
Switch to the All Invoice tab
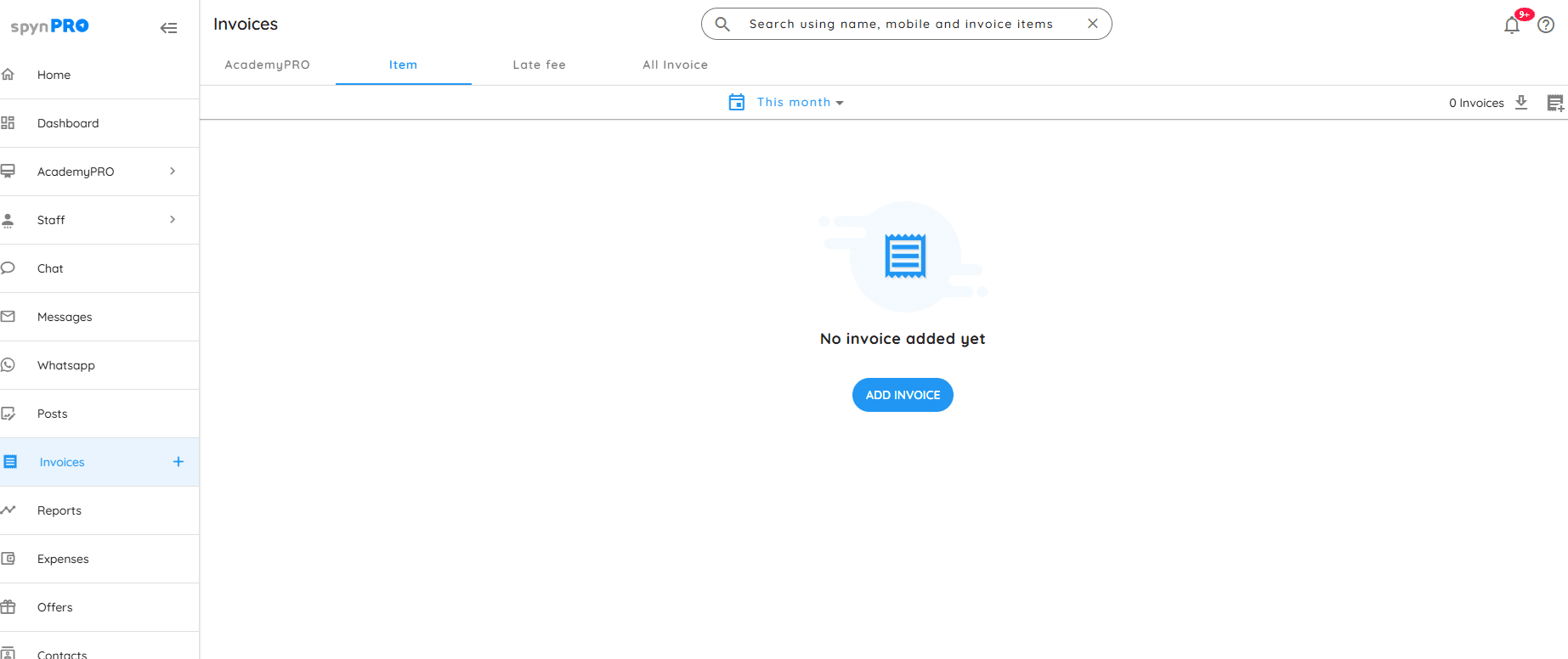click(675, 65)
